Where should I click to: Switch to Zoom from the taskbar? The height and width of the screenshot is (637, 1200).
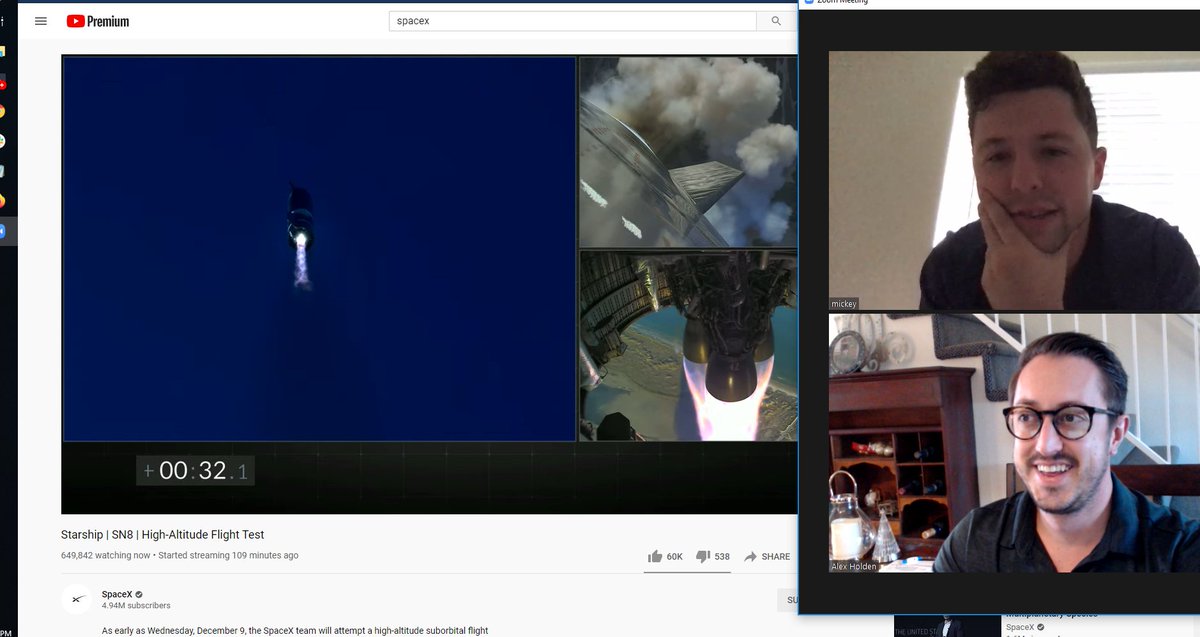click(x=2, y=231)
